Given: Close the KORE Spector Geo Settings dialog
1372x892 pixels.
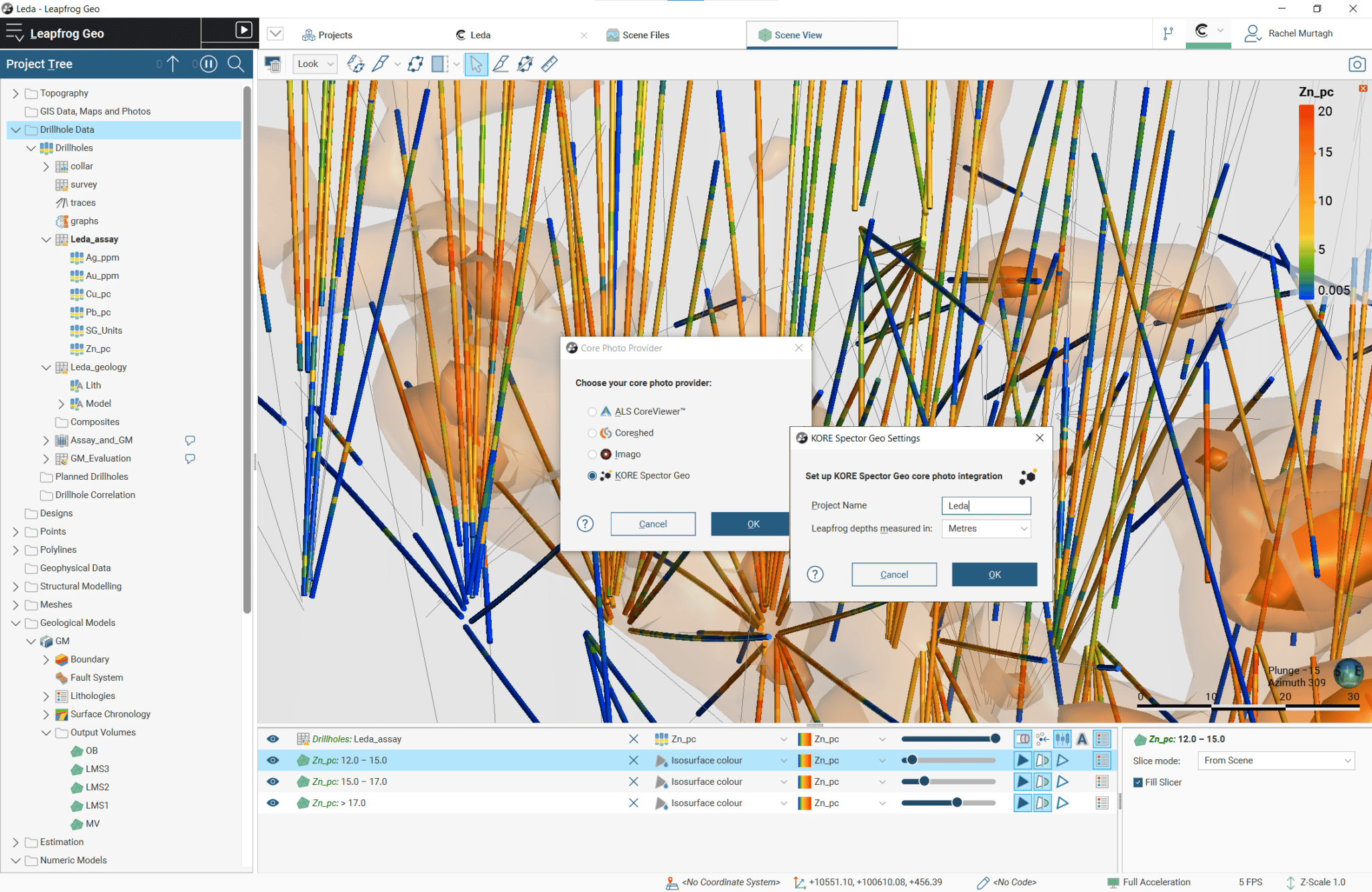Looking at the screenshot, I should click(1040, 438).
